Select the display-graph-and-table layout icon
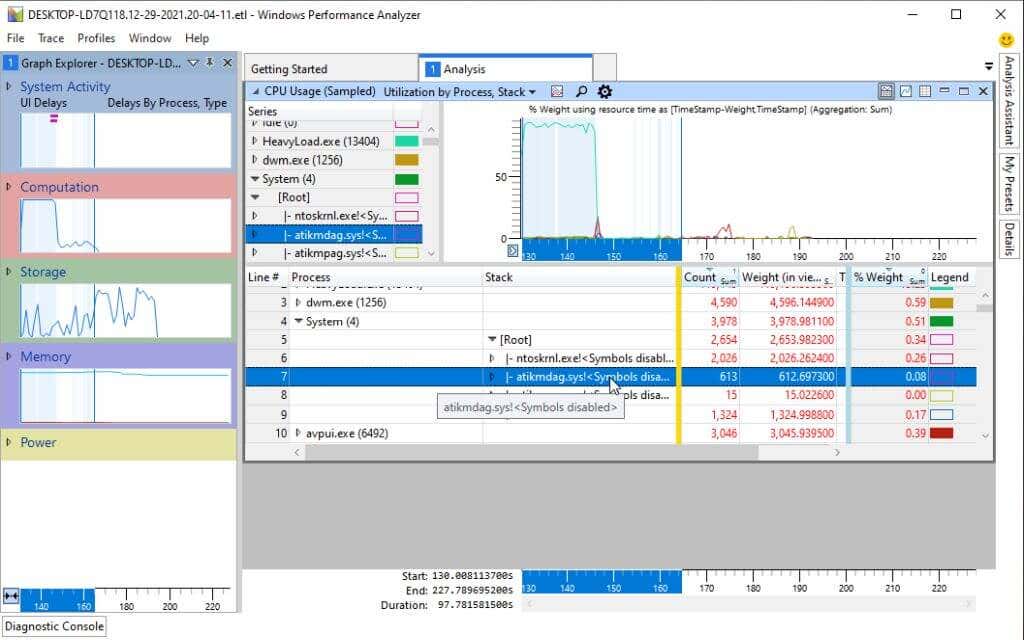The width and height of the screenshot is (1024, 640). tap(886, 91)
